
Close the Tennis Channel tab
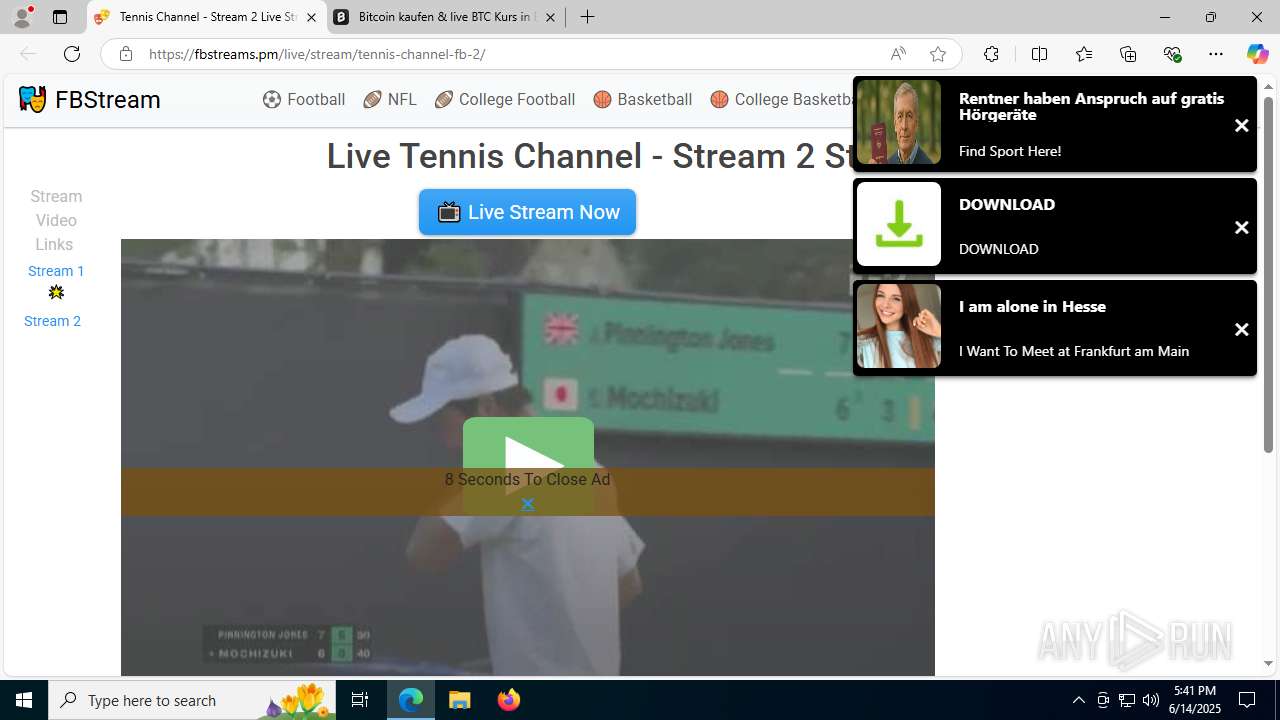(311, 17)
